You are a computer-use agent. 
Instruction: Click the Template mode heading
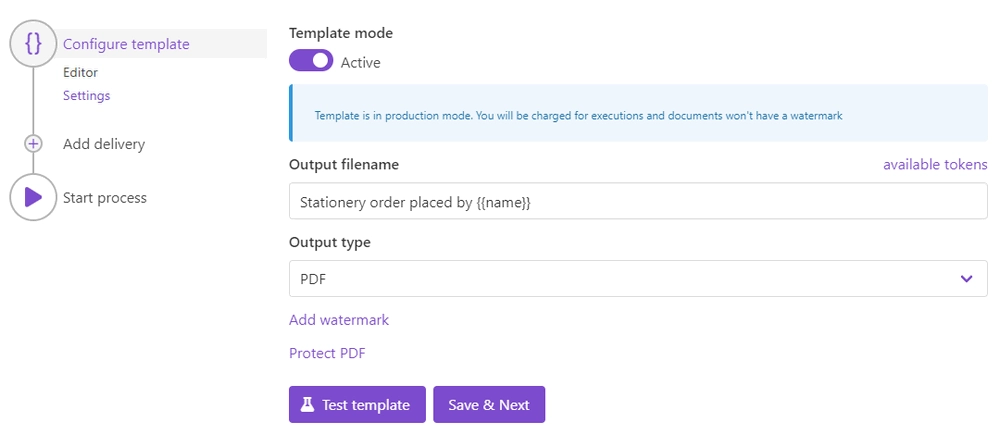(341, 33)
